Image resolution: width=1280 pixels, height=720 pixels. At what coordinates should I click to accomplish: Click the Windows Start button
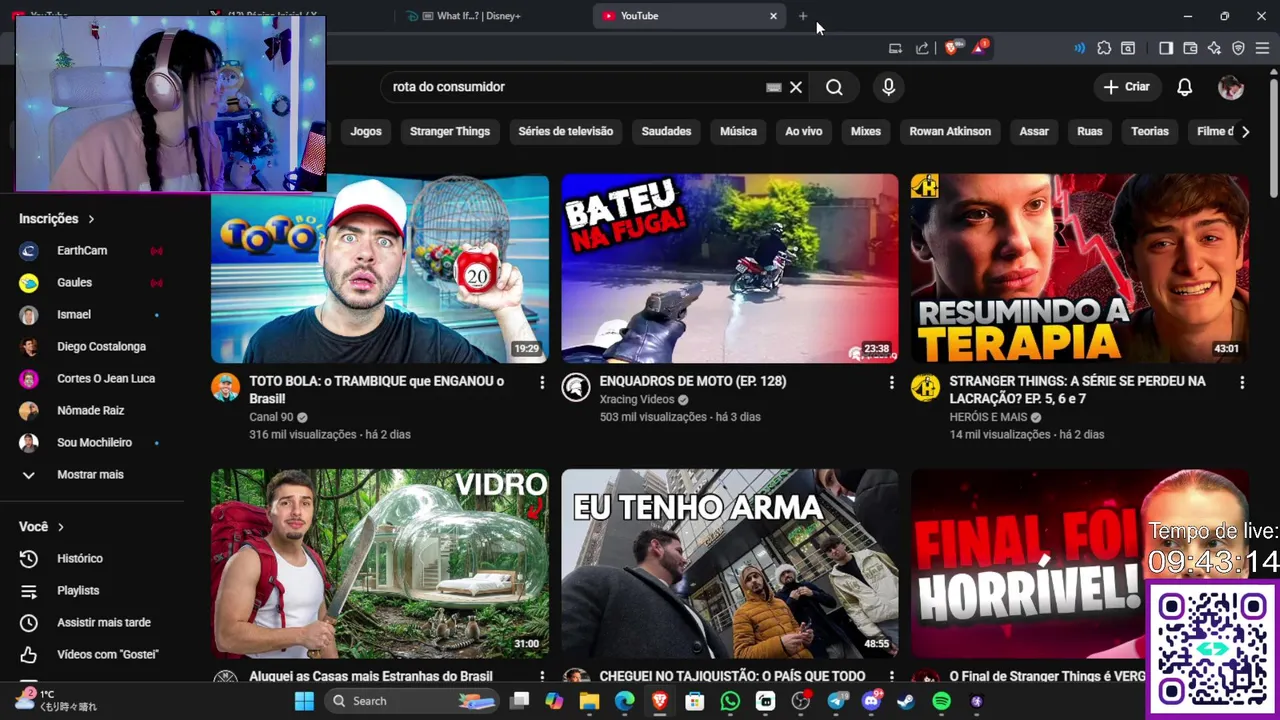(304, 701)
